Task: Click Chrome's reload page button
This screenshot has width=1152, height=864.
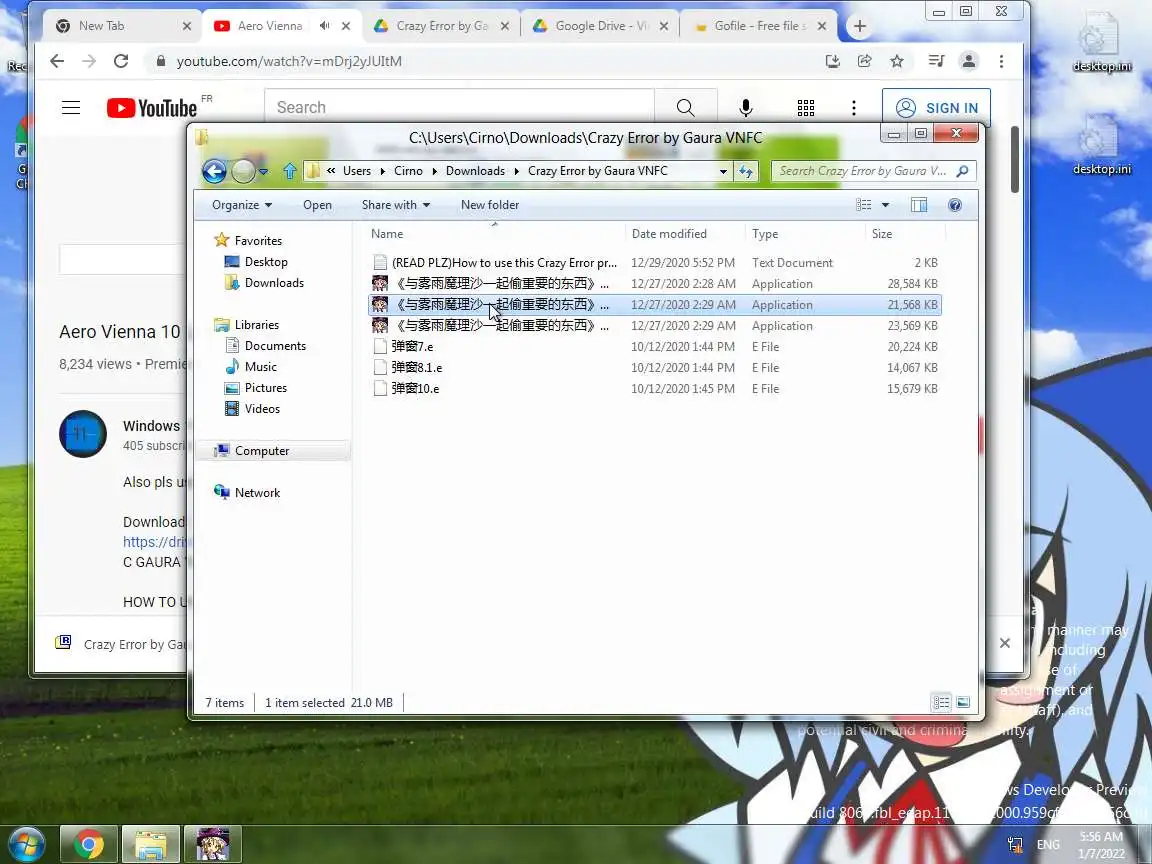Action: [121, 61]
